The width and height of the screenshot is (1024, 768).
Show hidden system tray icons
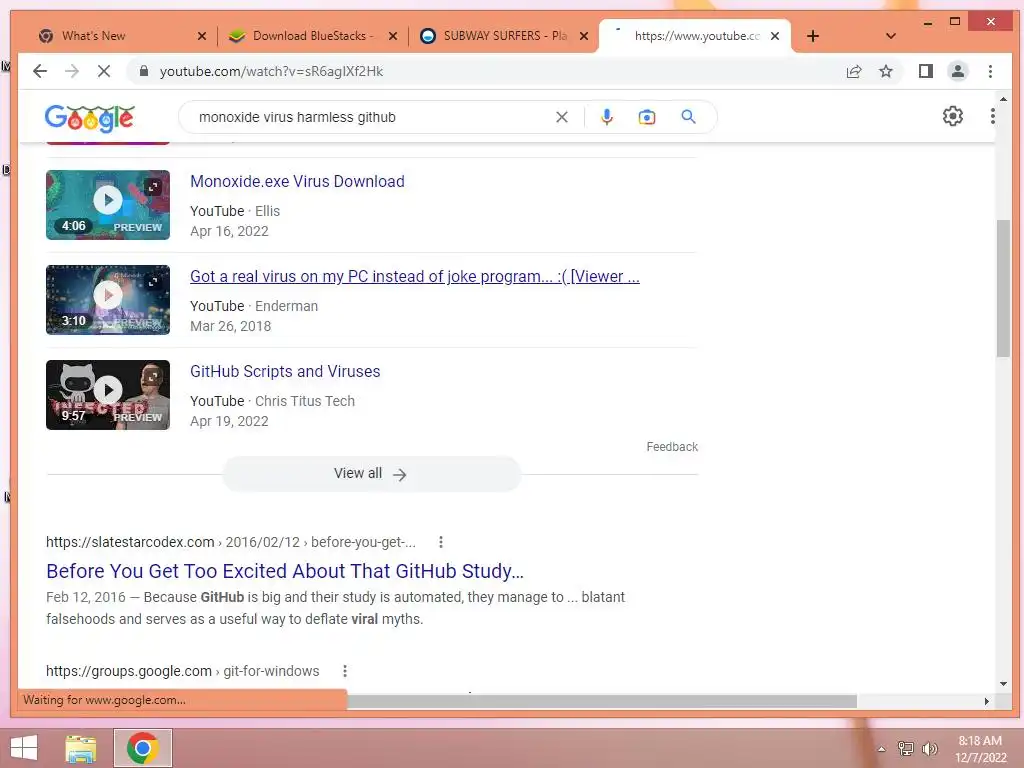(x=881, y=749)
